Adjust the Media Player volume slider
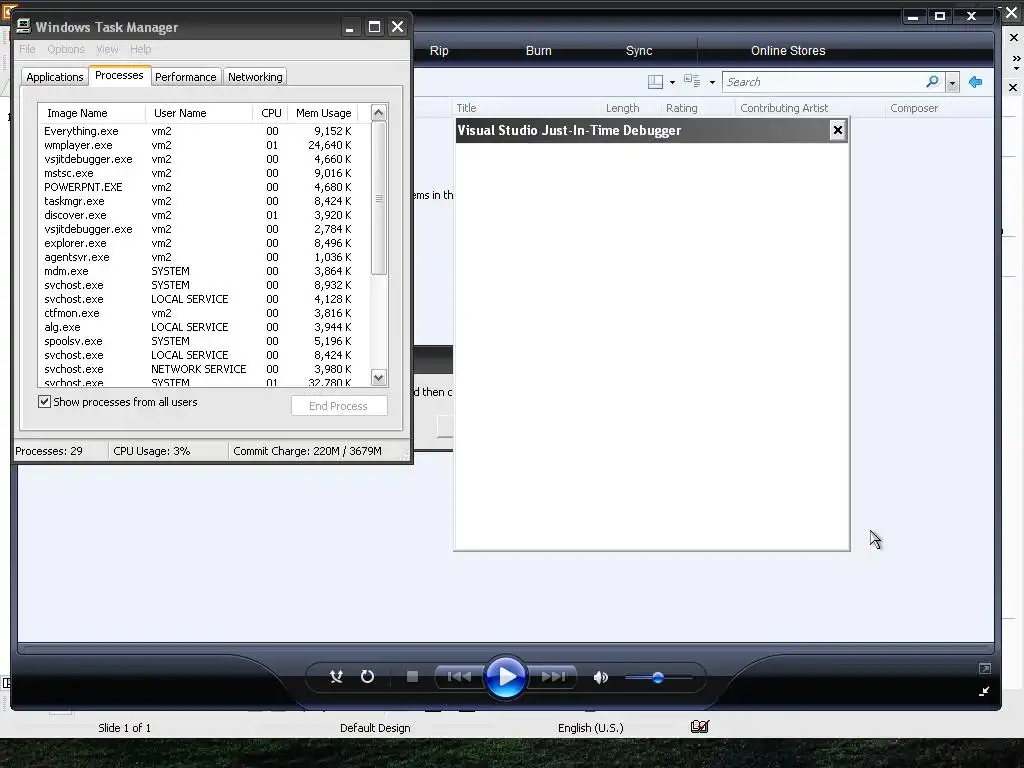Viewport: 1024px width, 768px height. tap(658, 677)
